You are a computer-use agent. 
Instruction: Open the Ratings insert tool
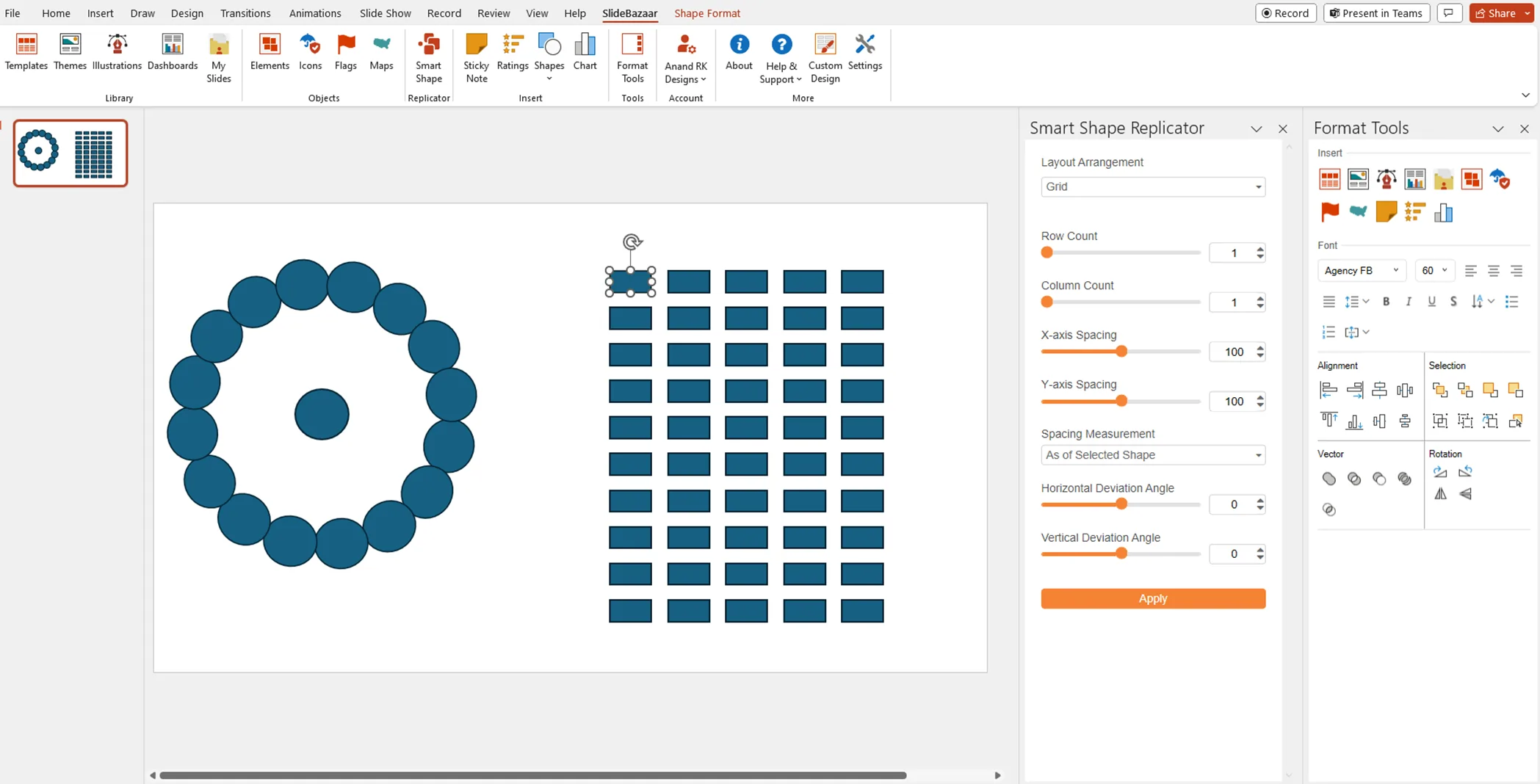coord(512,51)
